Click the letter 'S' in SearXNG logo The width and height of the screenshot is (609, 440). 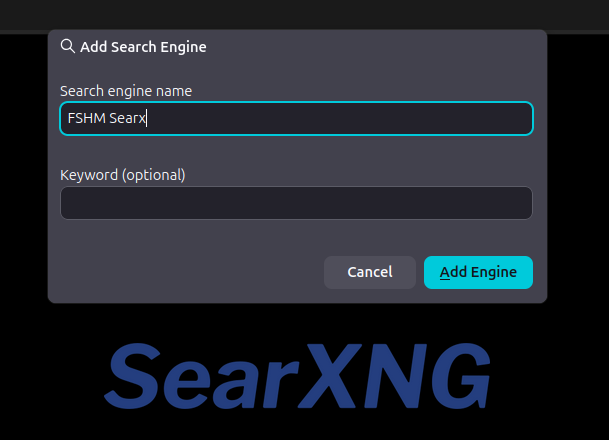(139, 377)
